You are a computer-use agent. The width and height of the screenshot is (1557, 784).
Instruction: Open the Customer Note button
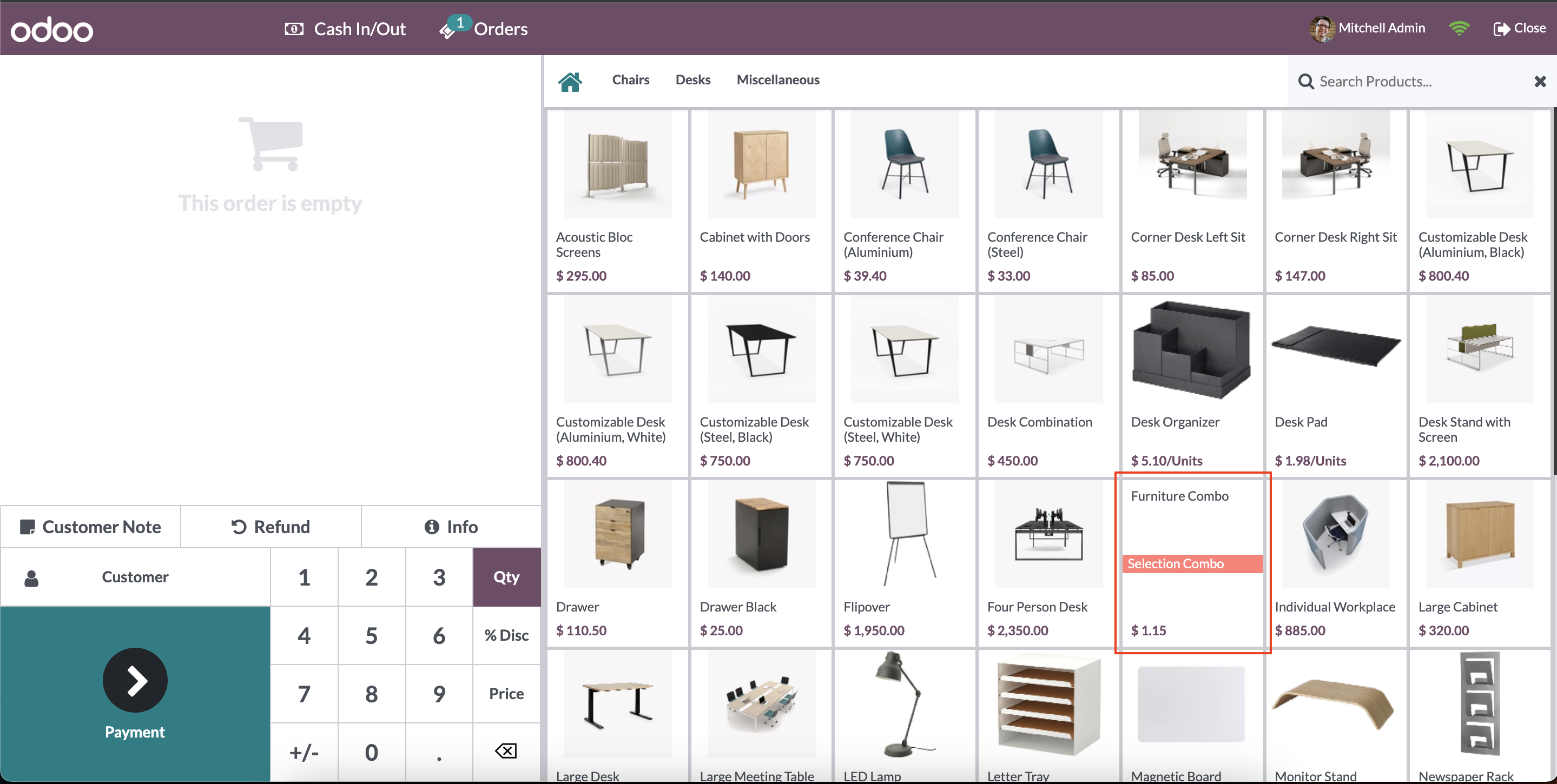click(91, 526)
